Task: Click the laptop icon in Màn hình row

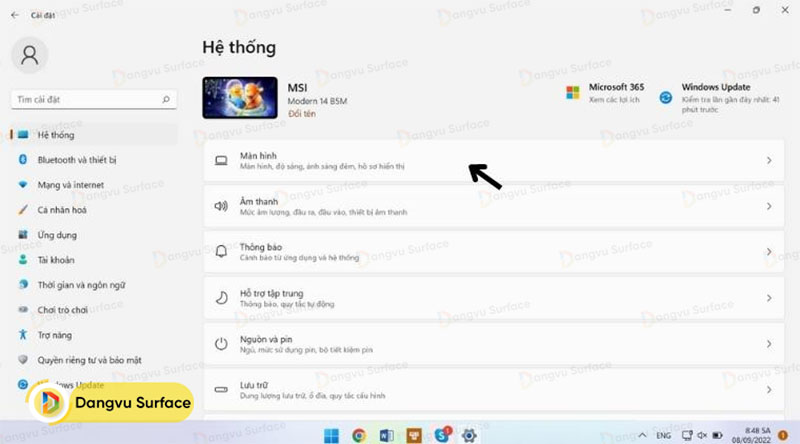Action: click(x=221, y=161)
